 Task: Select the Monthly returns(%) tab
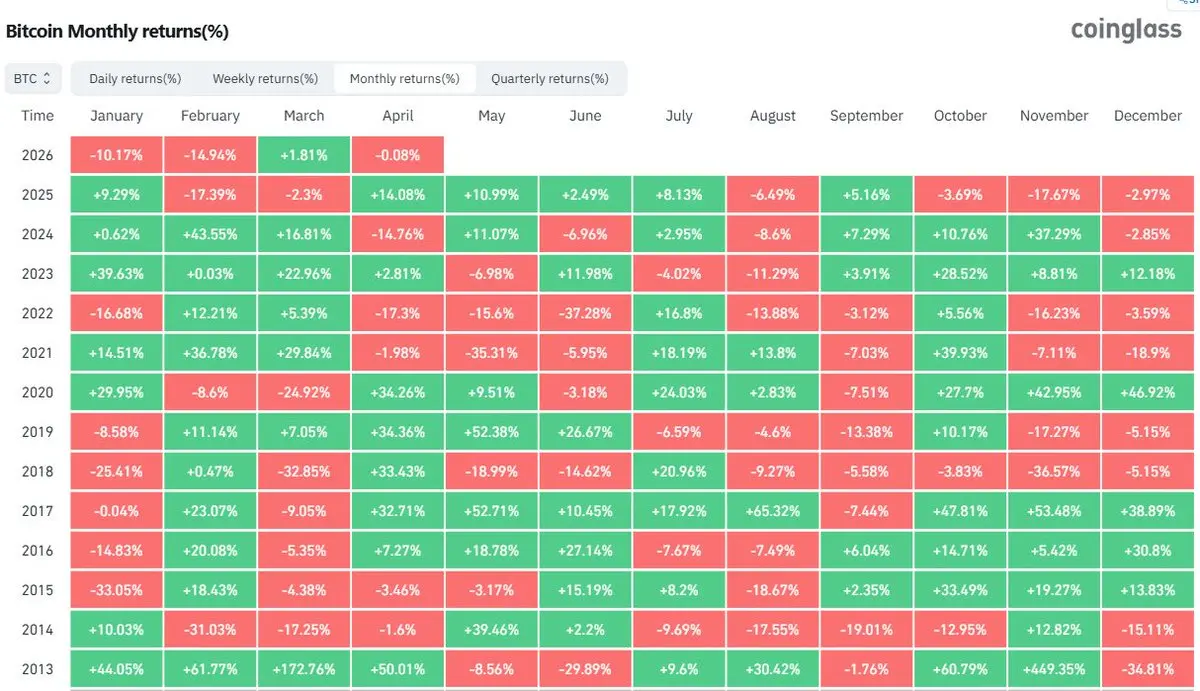[404, 78]
